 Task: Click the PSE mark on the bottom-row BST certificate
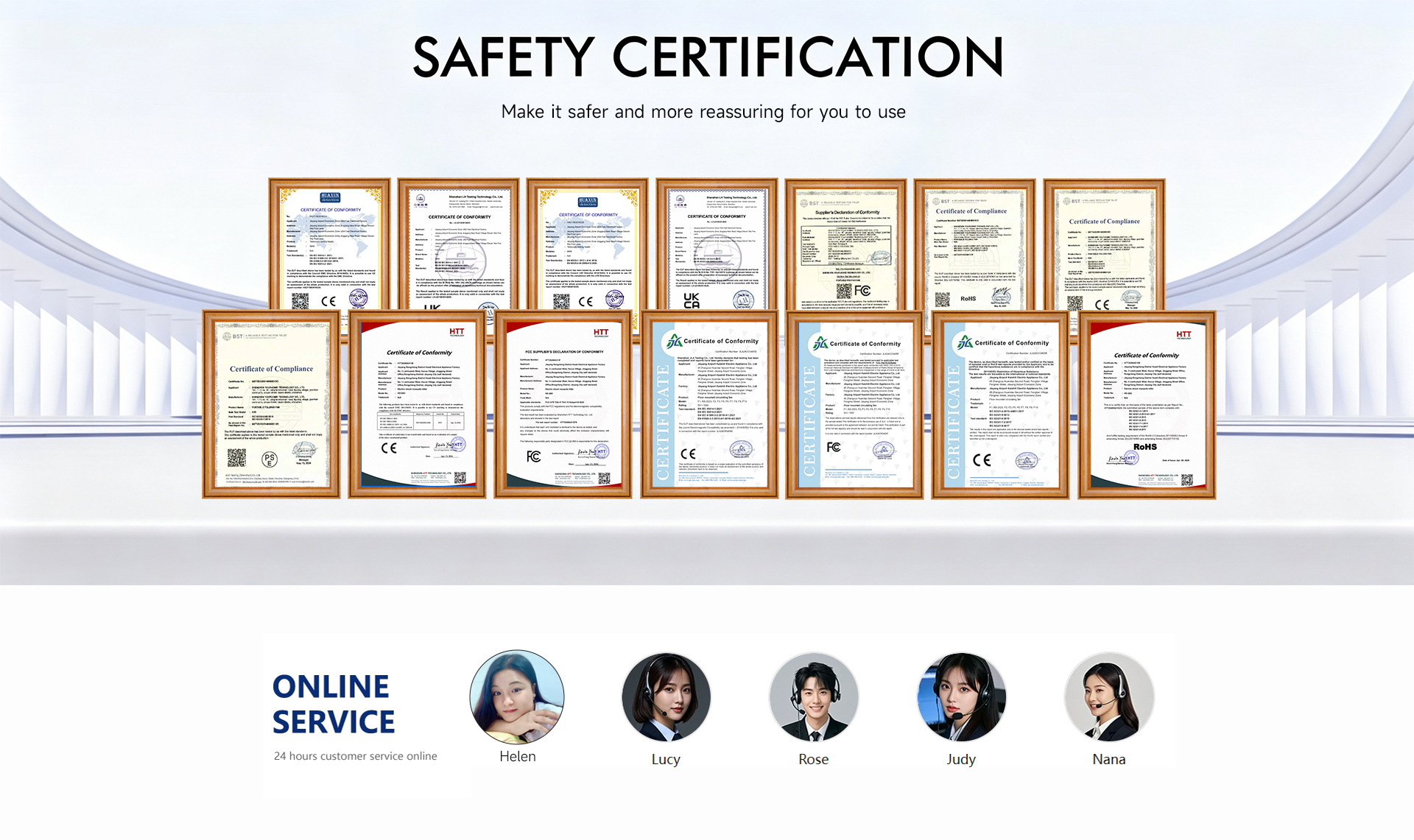[270, 460]
